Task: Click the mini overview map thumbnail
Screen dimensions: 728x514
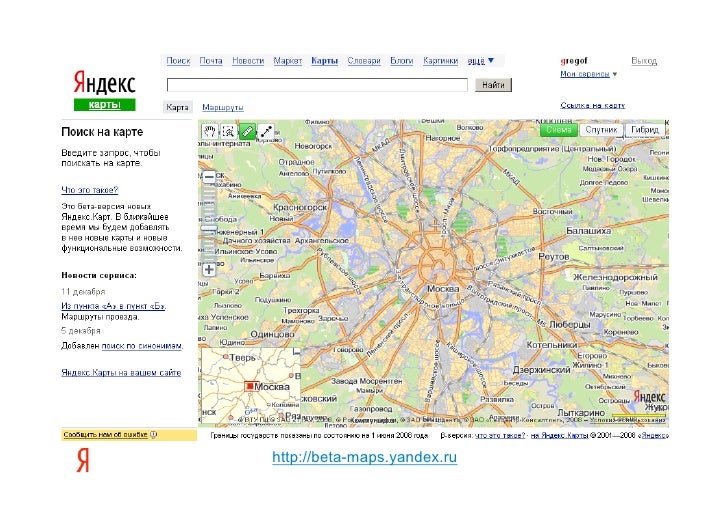Action: click(250, 385)
